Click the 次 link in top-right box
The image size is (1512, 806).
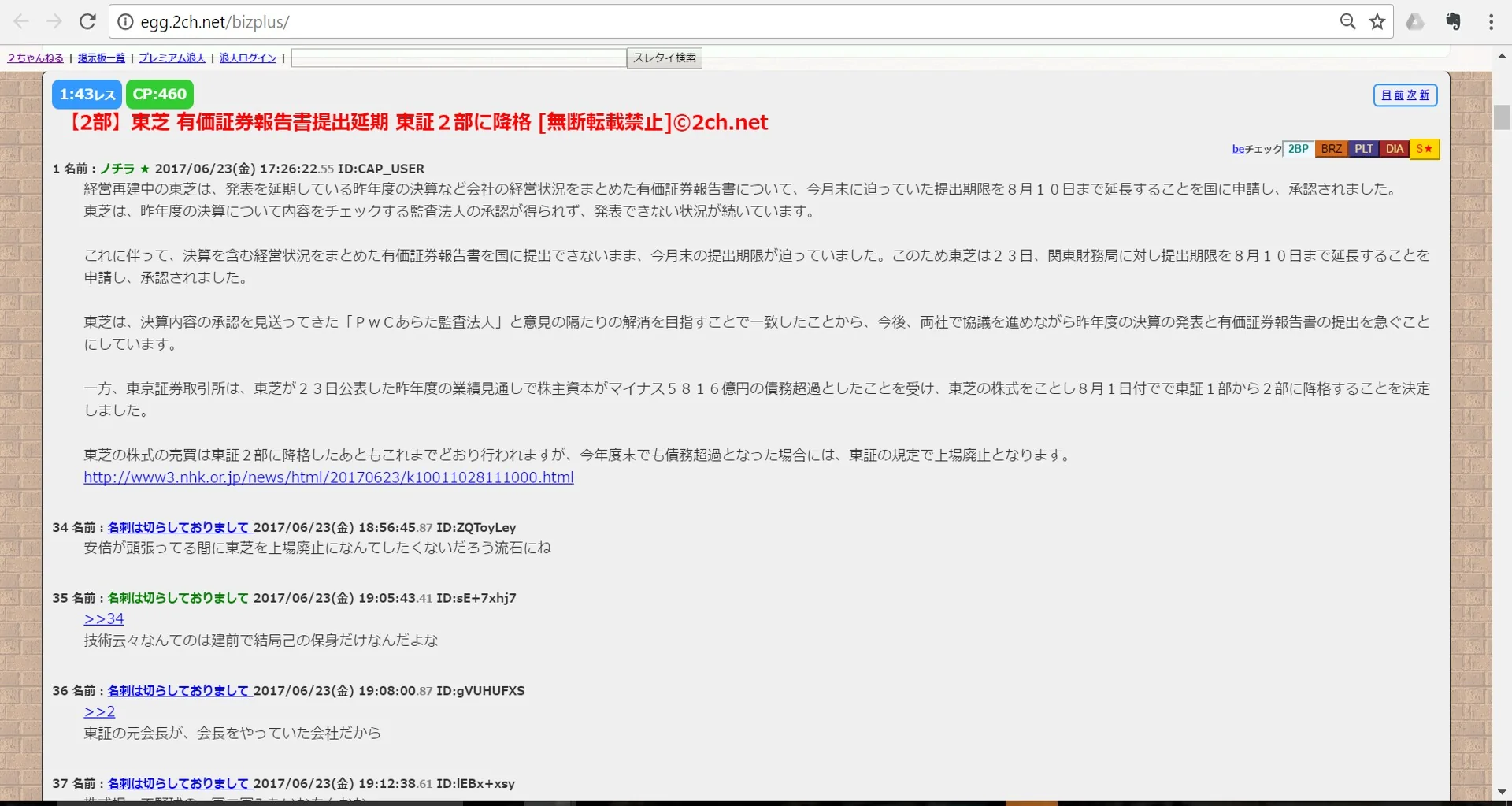click(1412, 95)
